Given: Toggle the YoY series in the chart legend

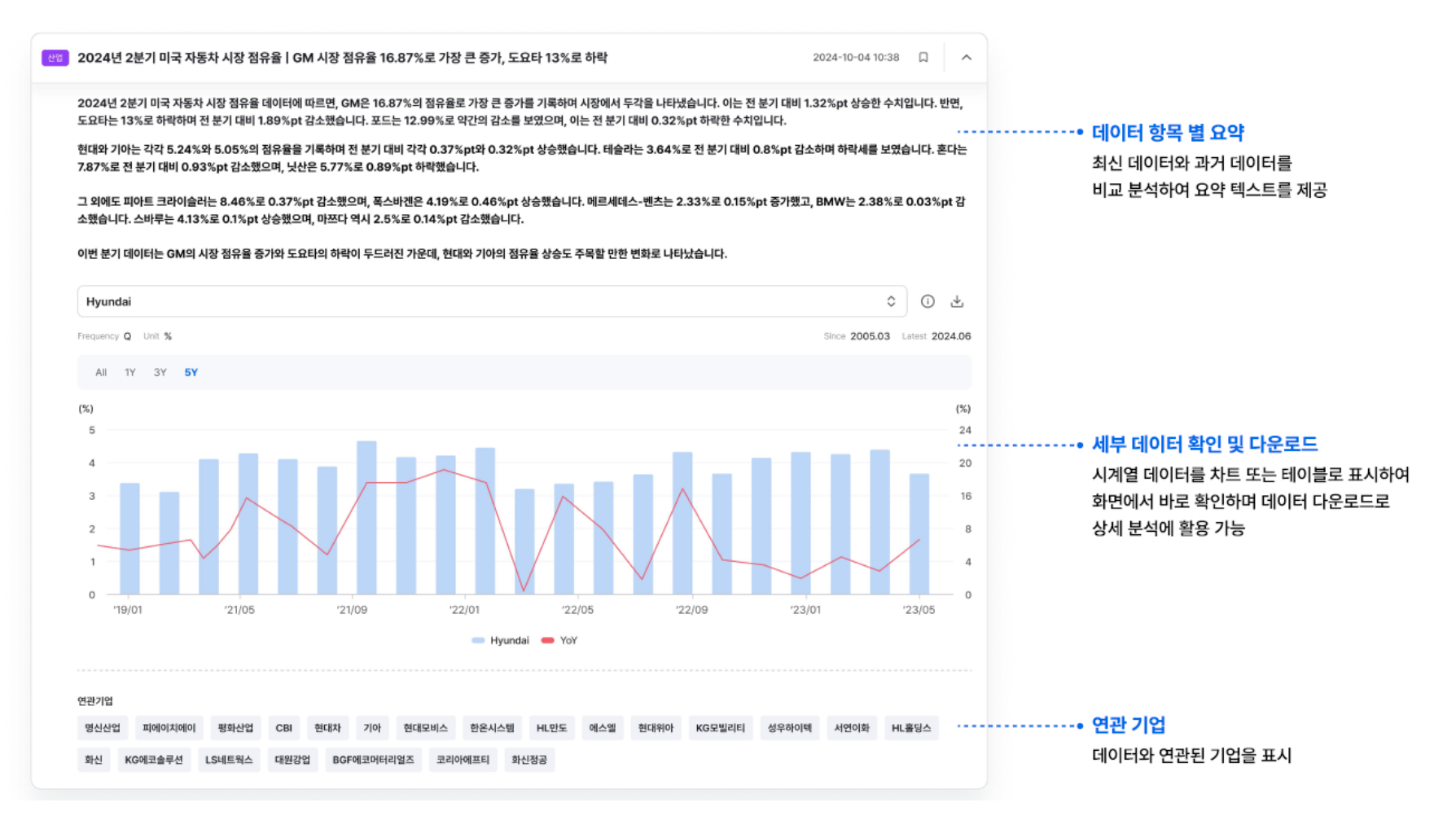Looking at the screenshot, I should pos(559,640).
